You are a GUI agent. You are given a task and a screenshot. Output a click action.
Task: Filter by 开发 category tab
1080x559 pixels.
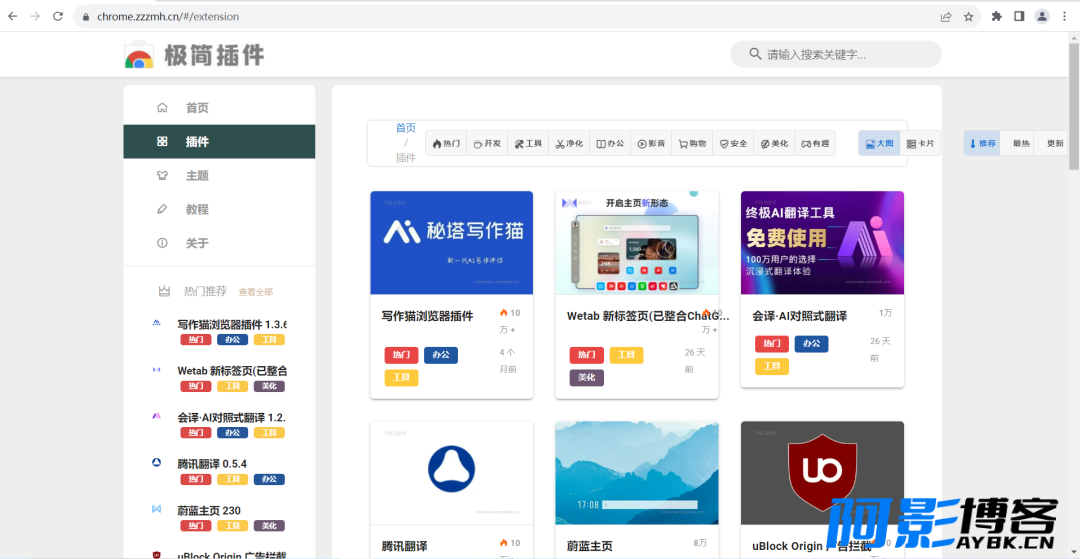(487, 144)
